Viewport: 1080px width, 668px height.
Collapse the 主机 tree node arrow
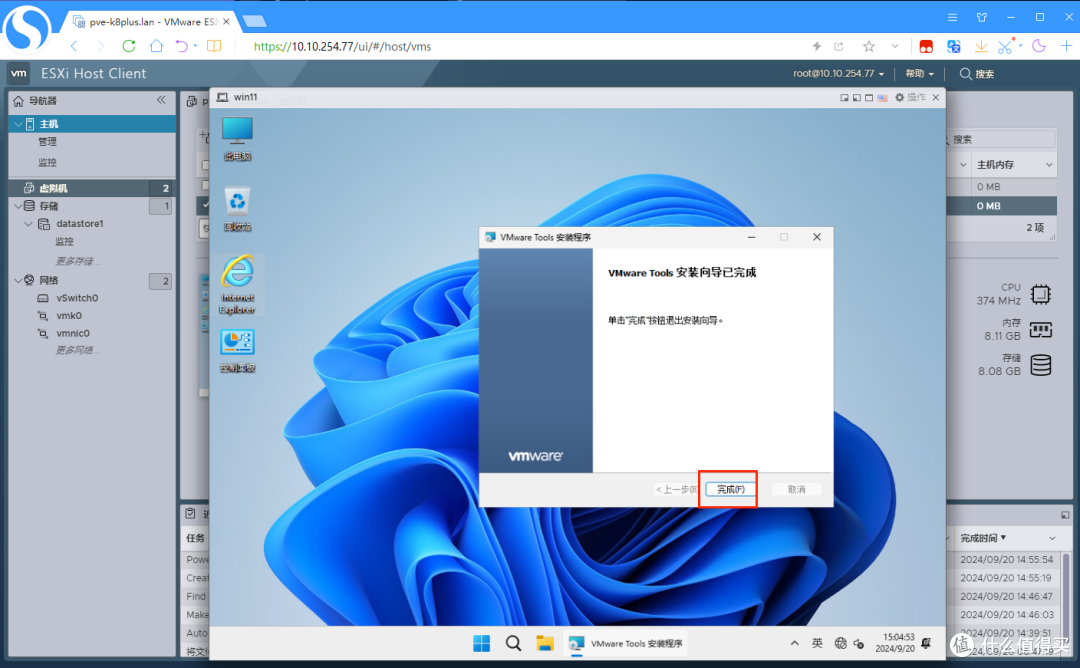[x=18, y=124]
